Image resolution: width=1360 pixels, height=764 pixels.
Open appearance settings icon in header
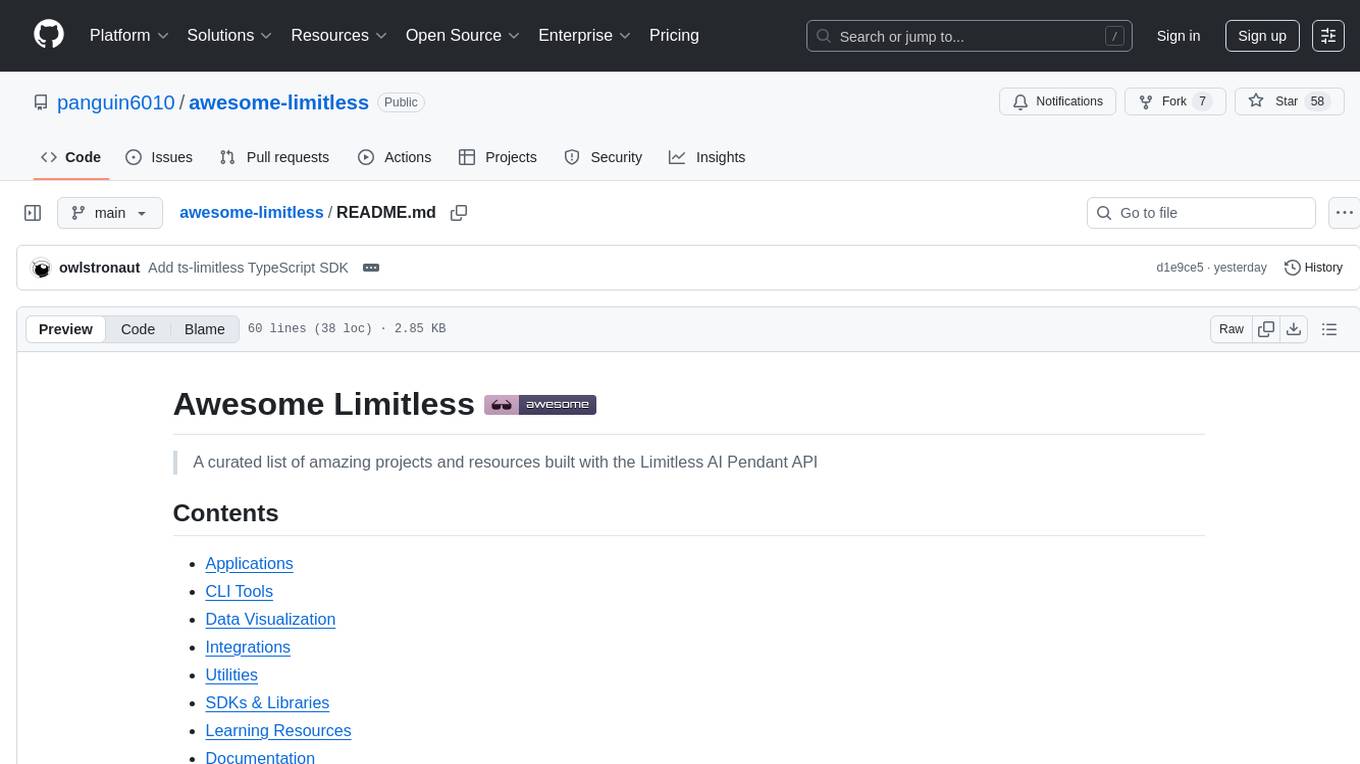pyautogui.click(x=1328, y=36)
